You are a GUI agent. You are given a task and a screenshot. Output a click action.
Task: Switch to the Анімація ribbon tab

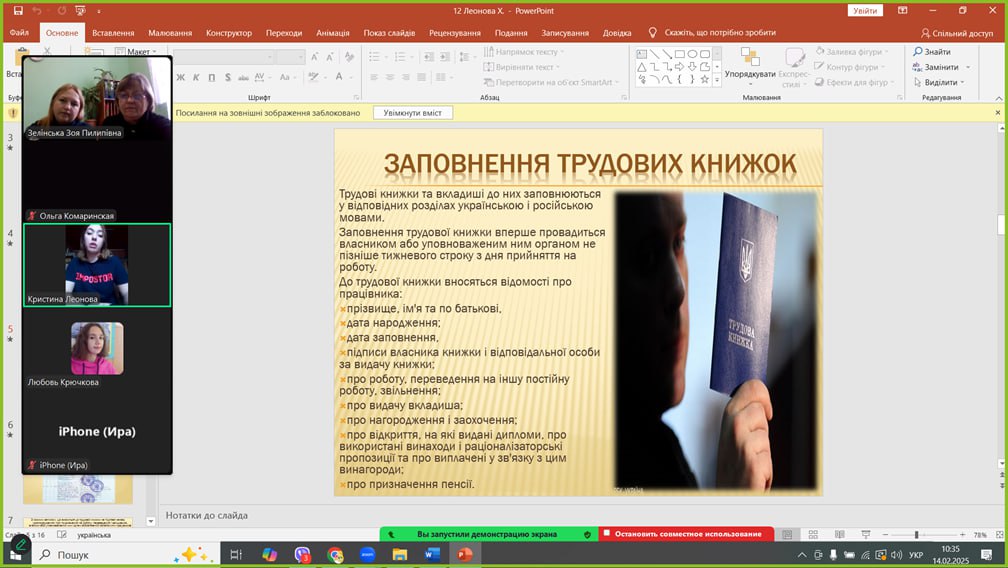[x=332, y=32]
